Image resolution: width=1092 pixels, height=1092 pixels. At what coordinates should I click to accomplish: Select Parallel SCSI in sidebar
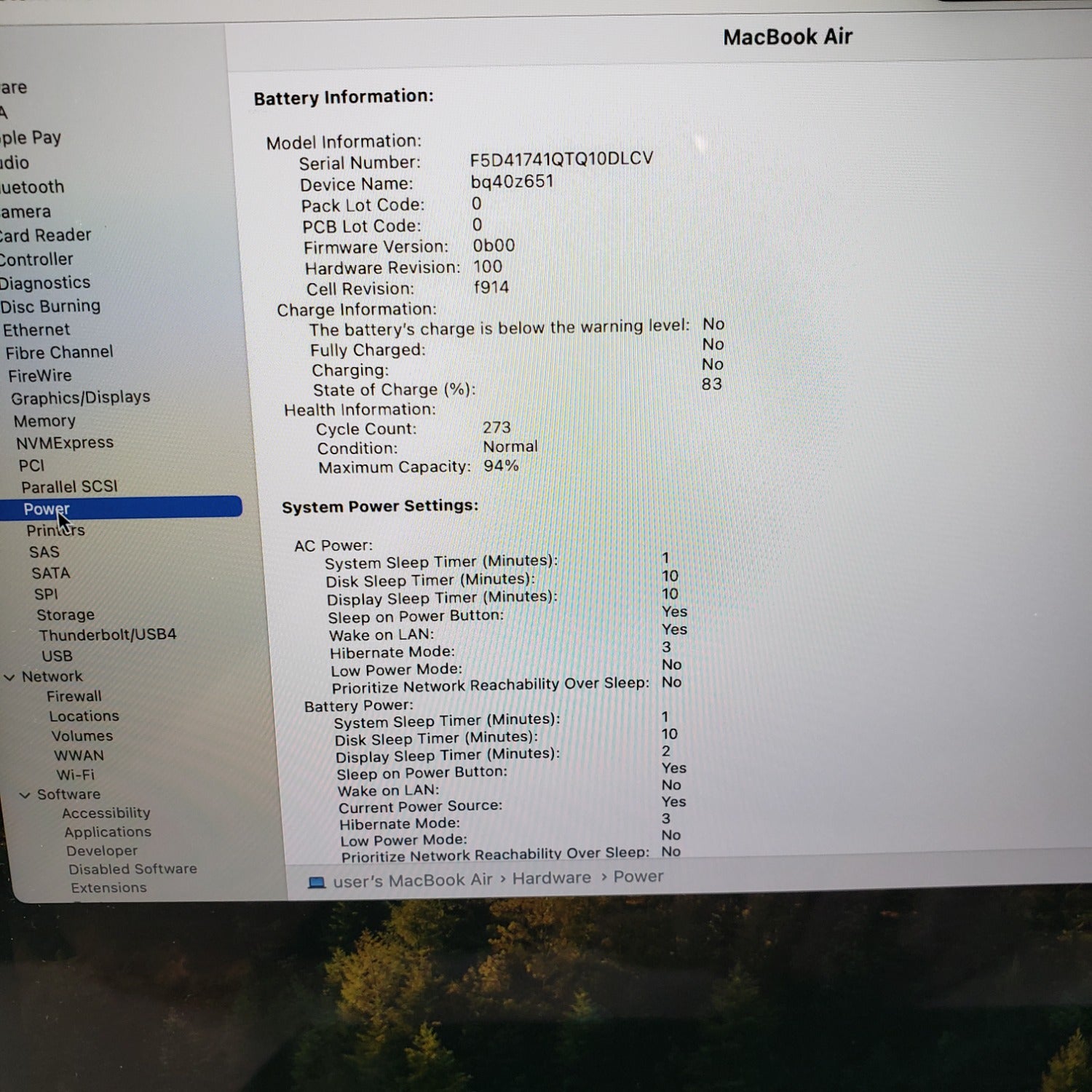(69, 486)
